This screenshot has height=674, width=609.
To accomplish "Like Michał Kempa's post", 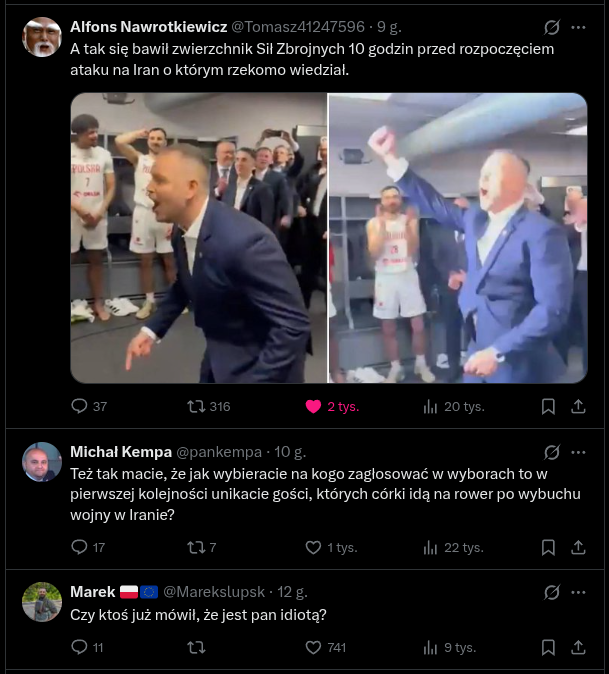I will click(x=314, y=547).
